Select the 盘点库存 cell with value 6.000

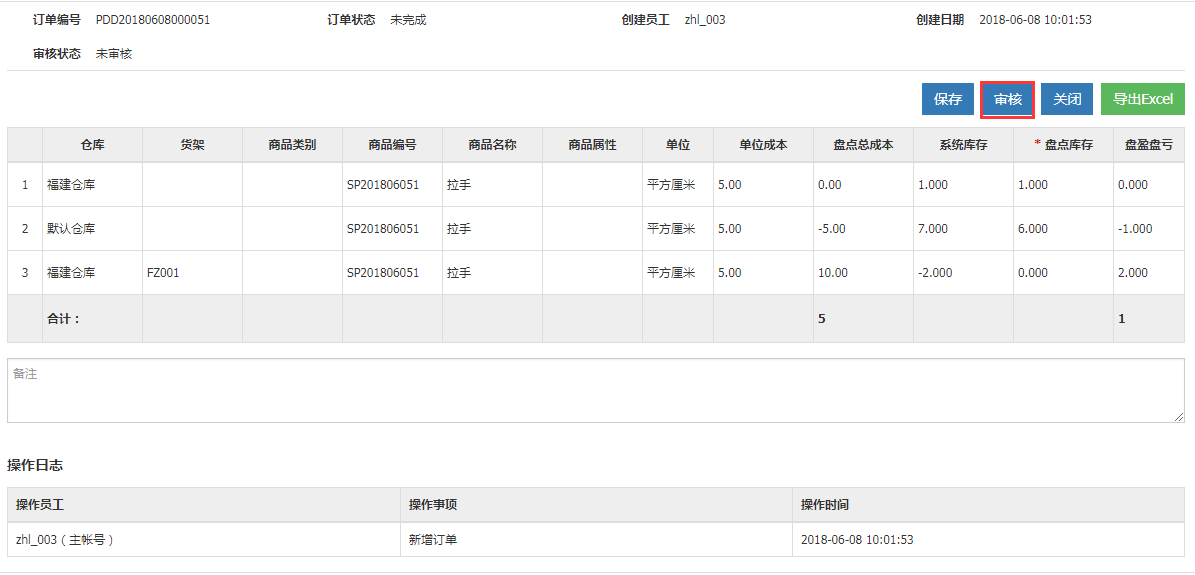click(1063, 229)
